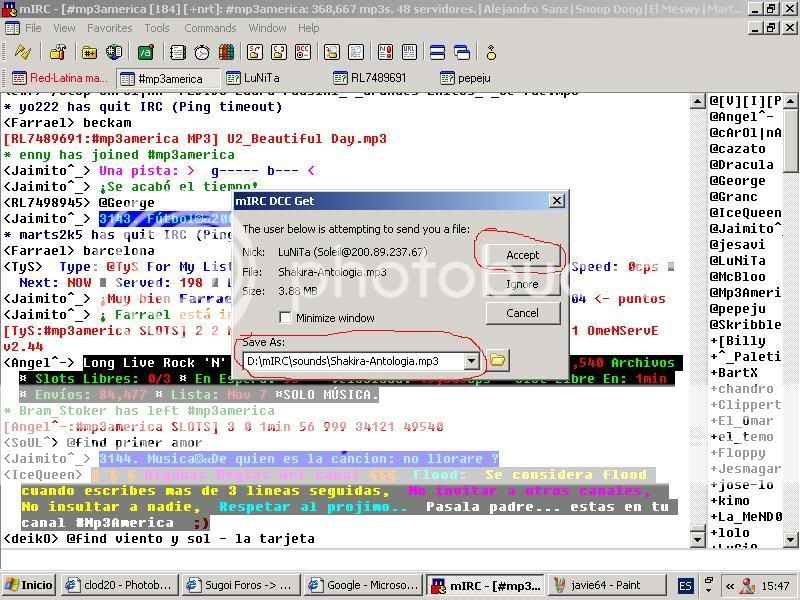Open the Notify List toolbar icon

coord(385,52)
